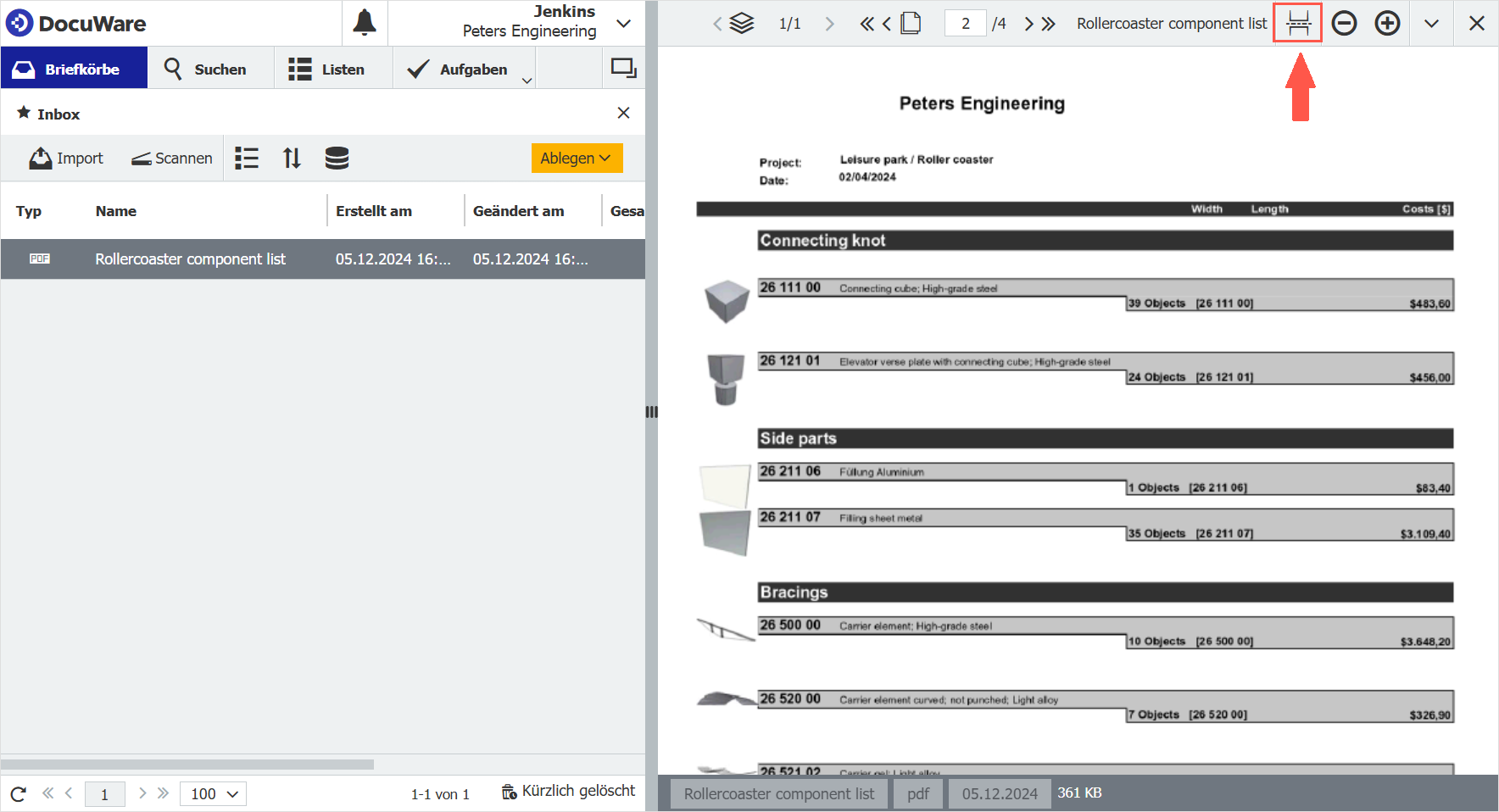Click the notification bell icon
Viewport: 1499px width, 812px height.
coord(365,23)
